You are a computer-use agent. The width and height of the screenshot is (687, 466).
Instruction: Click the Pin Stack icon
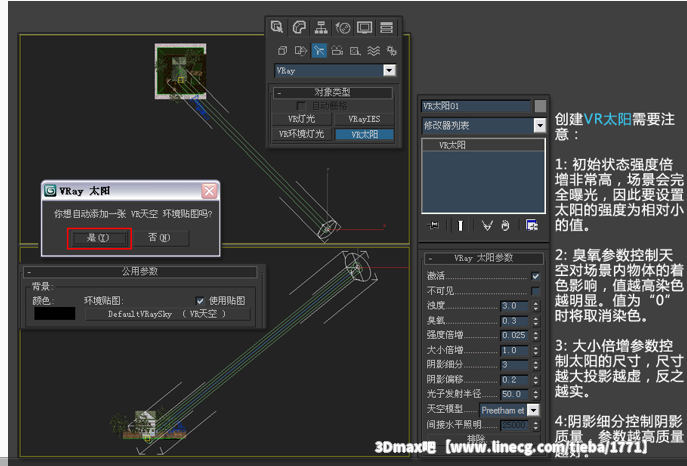433,225
